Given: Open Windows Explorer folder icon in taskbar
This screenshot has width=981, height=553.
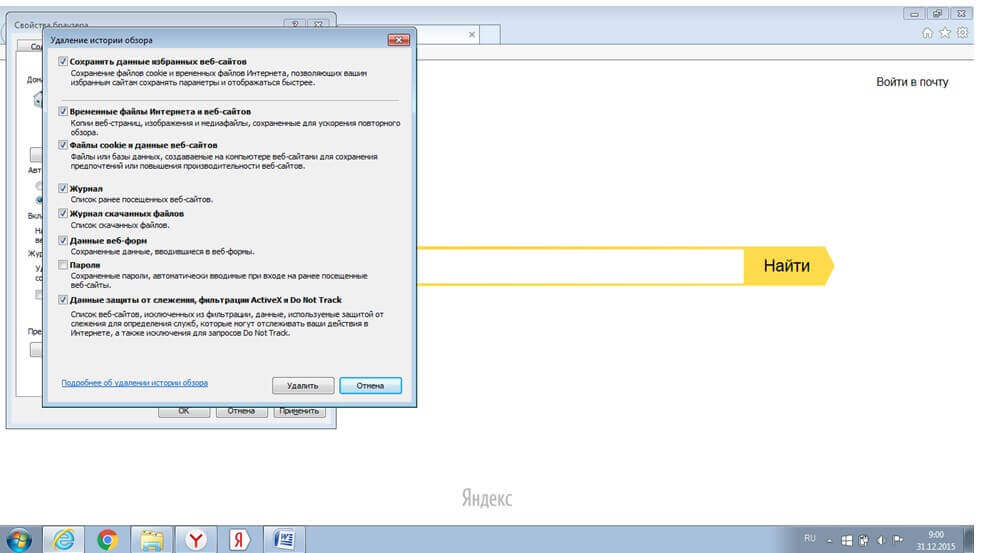Looking at the screenshot, I should point(152,539).
